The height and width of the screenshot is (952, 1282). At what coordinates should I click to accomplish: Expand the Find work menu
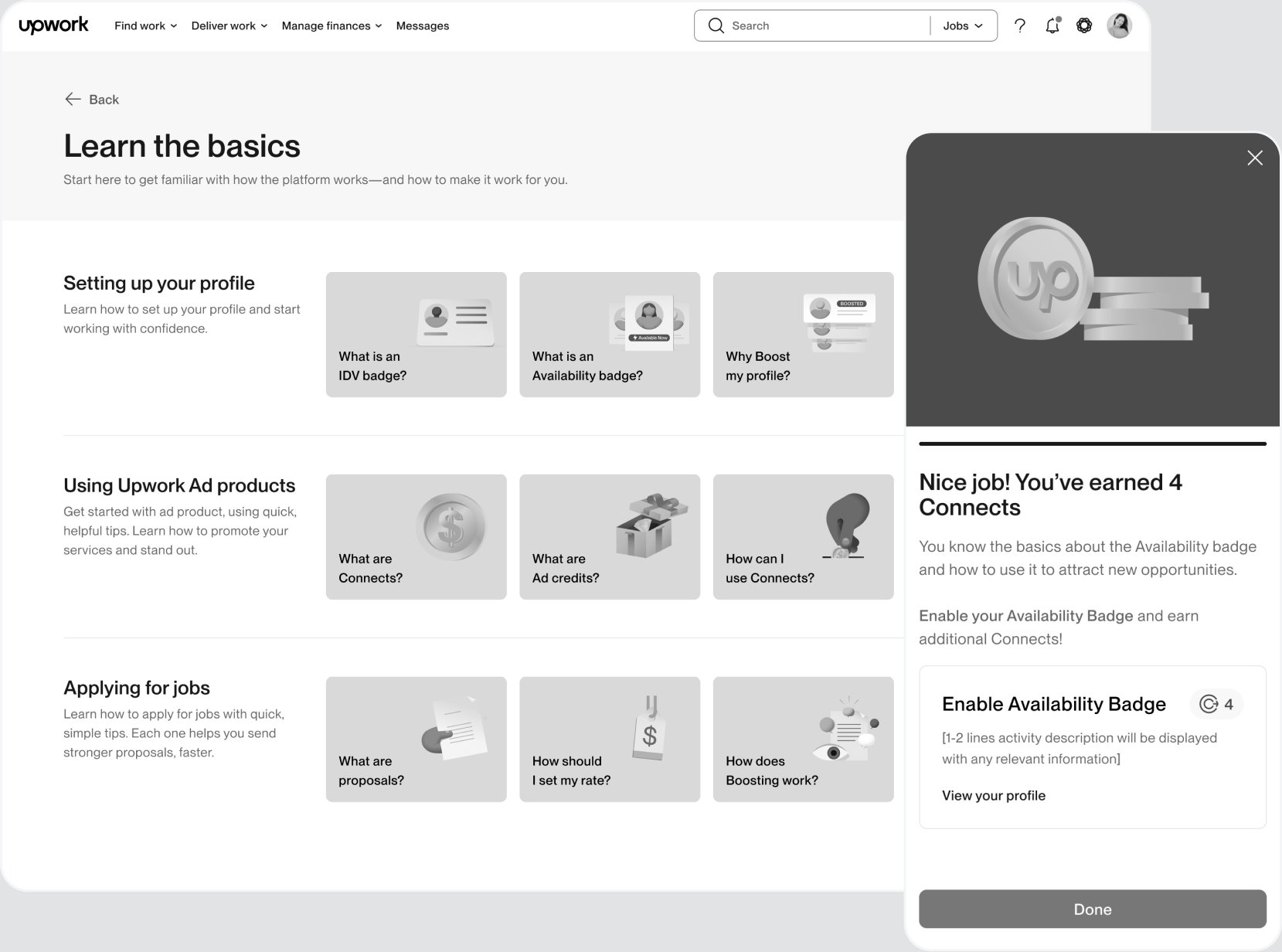[x=146, y=25]
